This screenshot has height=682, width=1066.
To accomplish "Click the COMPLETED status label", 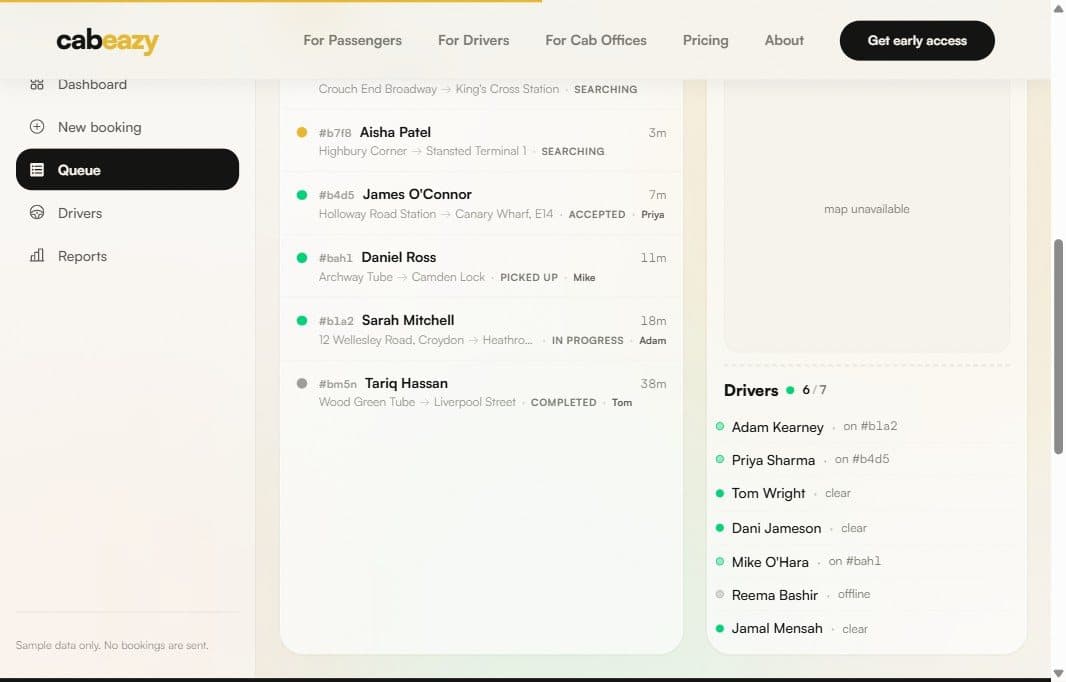I will click(x=564, y=403).
